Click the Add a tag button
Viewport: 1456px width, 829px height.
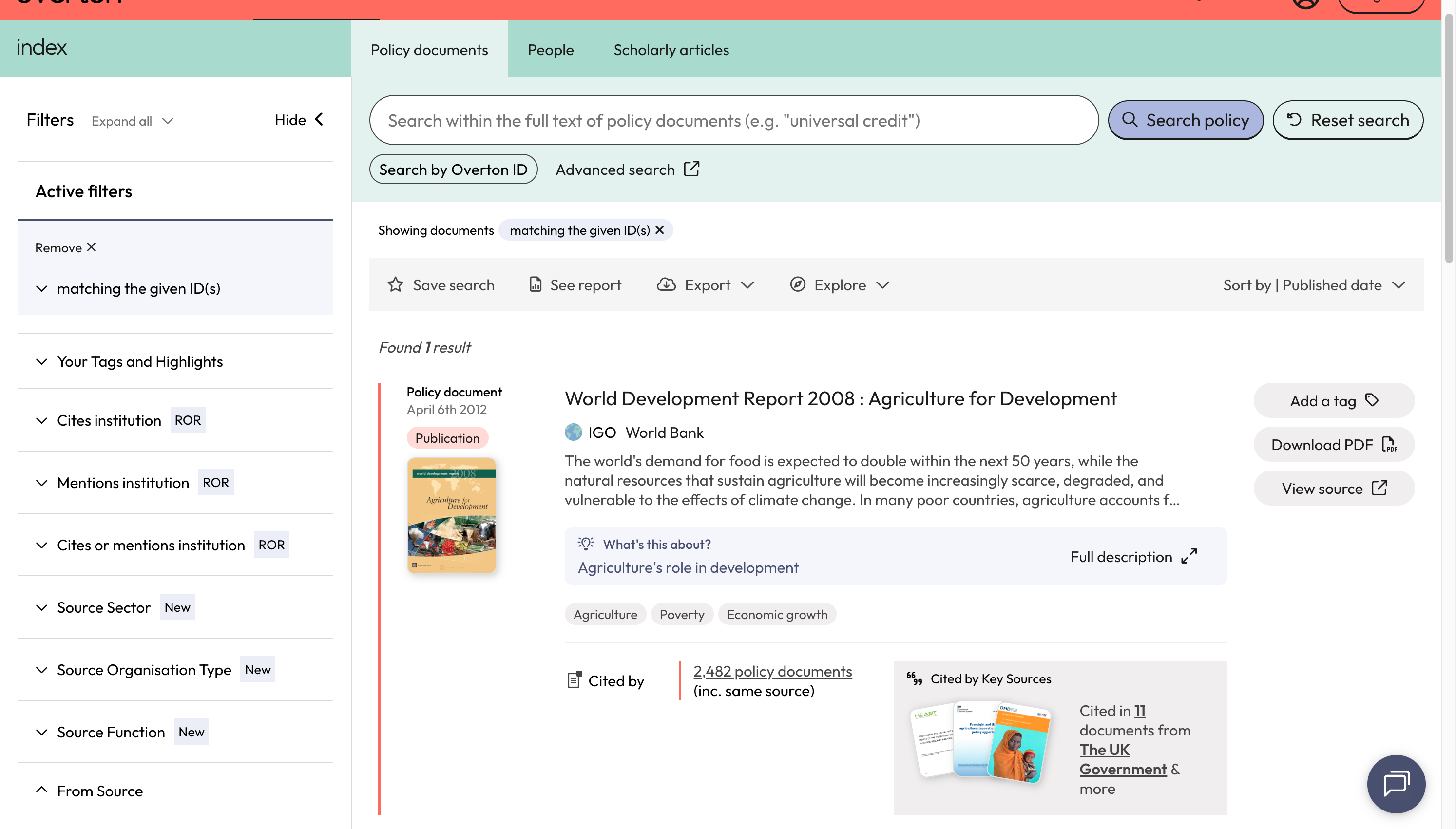click(x=1334, y=400)
